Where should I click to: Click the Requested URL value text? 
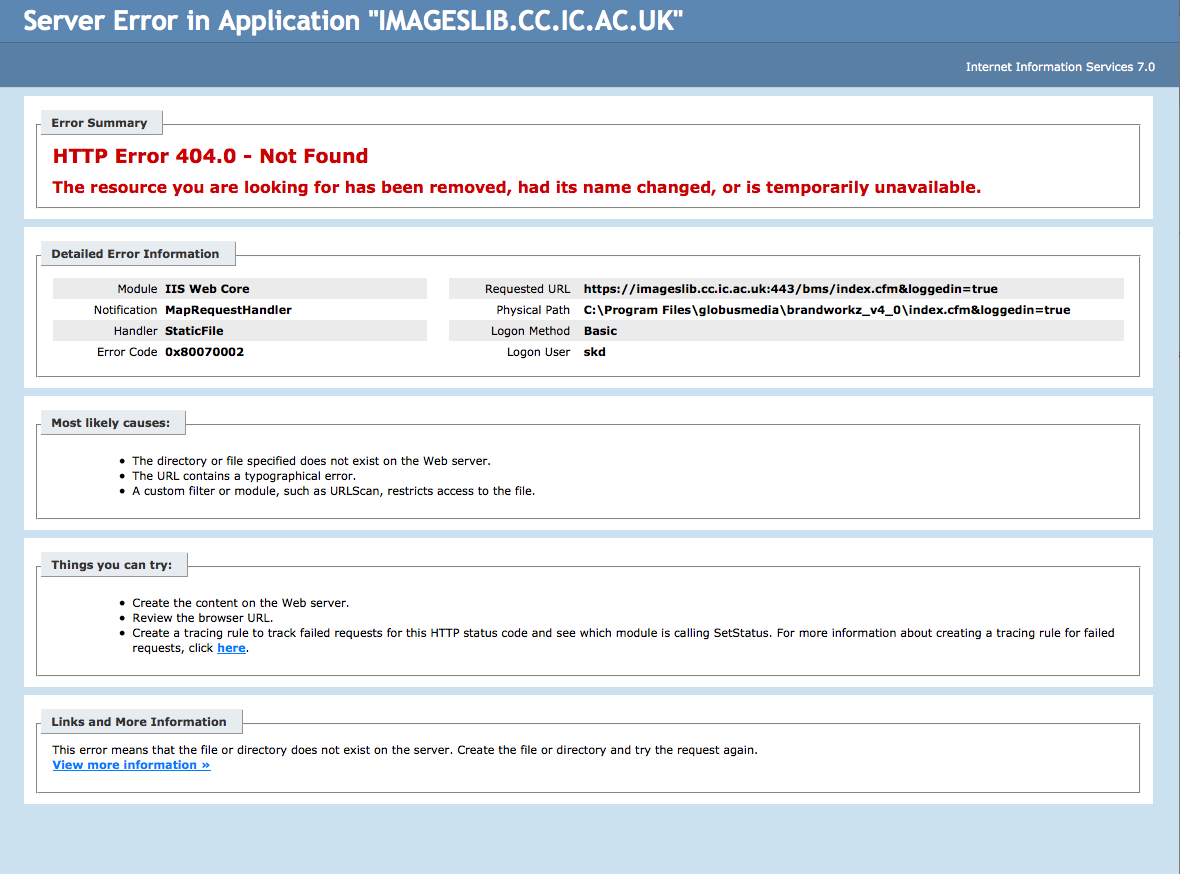[x=790, y=289]
